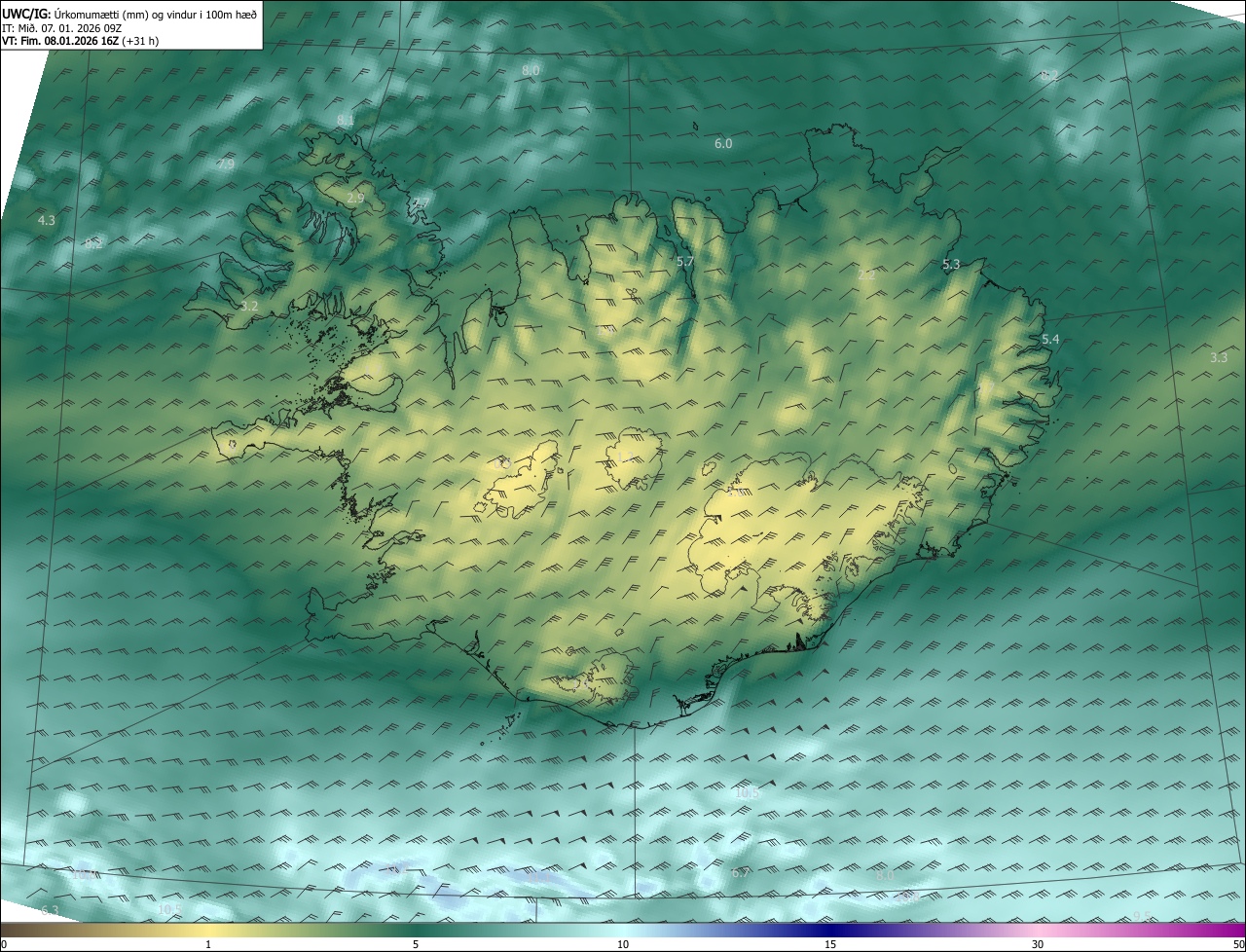Click the 5.4 value label on the map
Viewport: 1246px width, 952px height.
point(1050,340)
